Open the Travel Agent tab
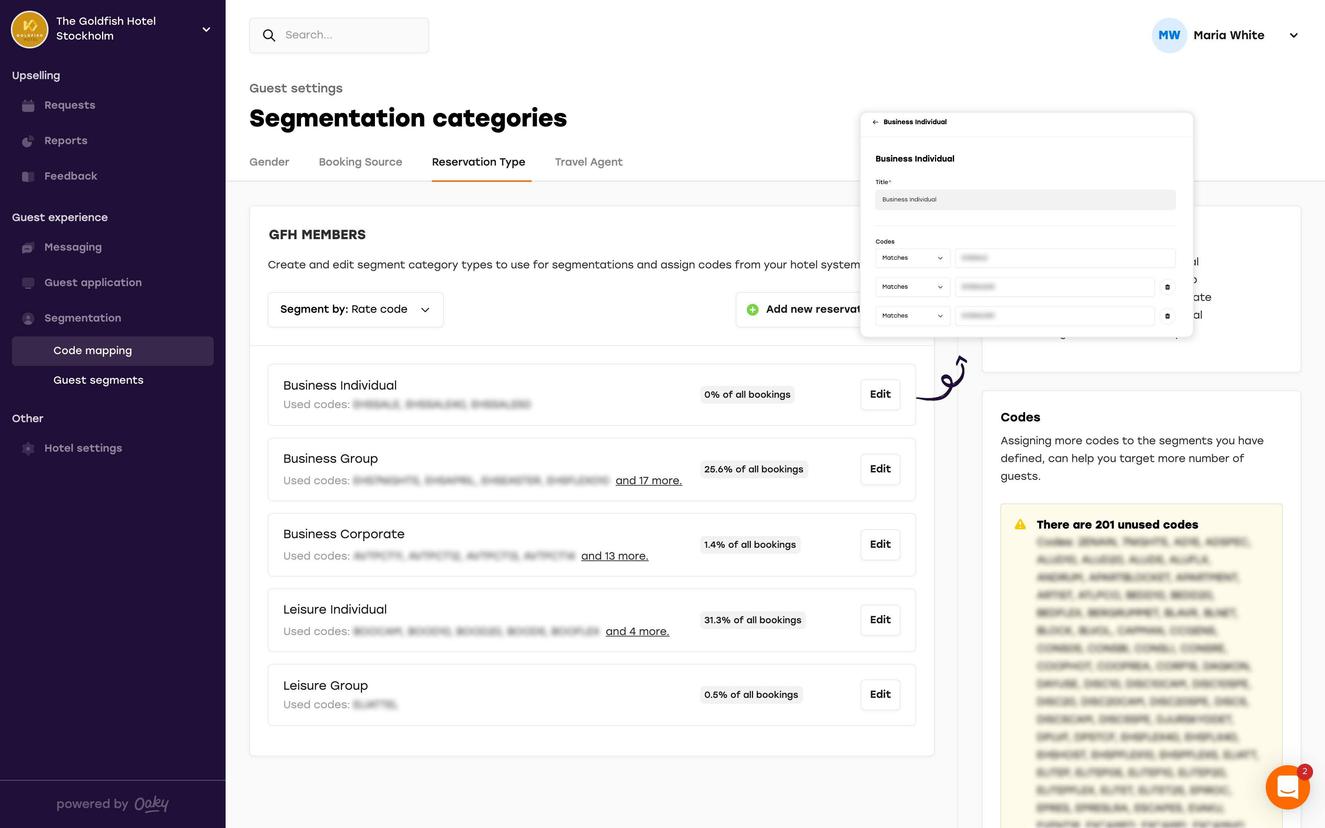Image resolution: width=1325 pixels, height=828 pixels. 588,162
